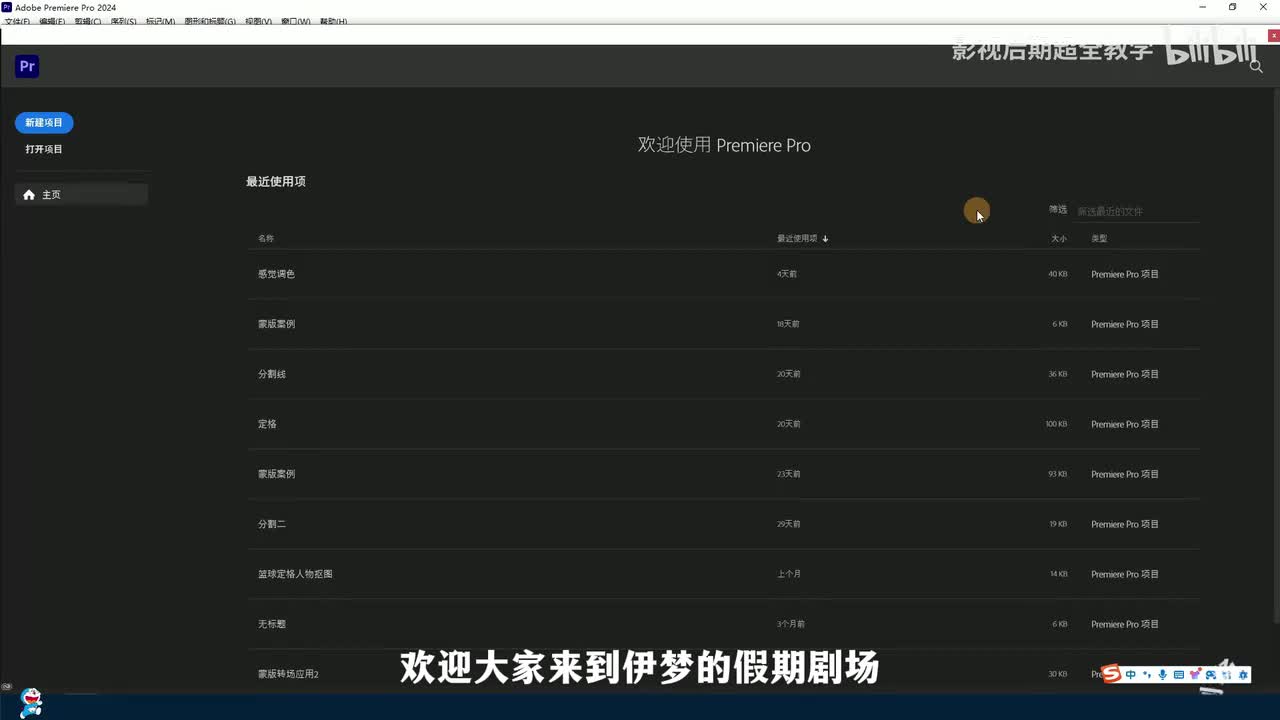Open the soft keyboard icon in IME bar
The image size is (1280, 720).
click(1179, 675)
